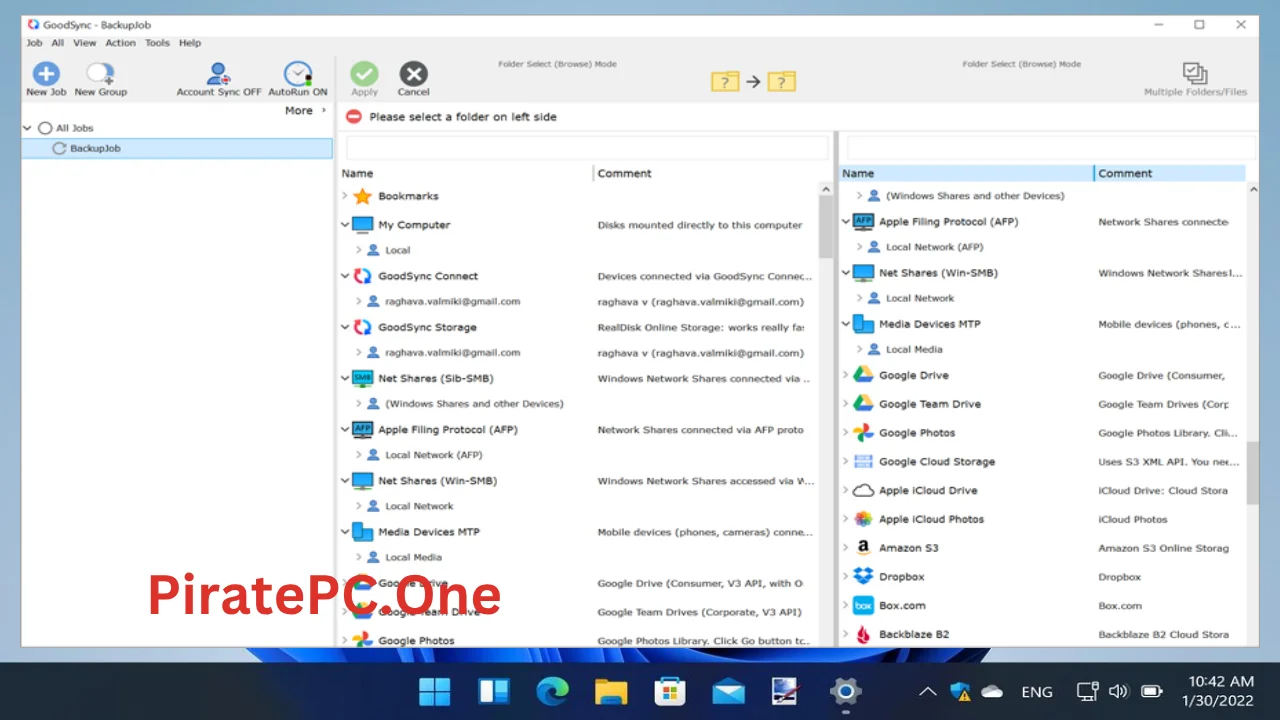Open the All menu
The image size is (1280, 720).
pos(58,43)
